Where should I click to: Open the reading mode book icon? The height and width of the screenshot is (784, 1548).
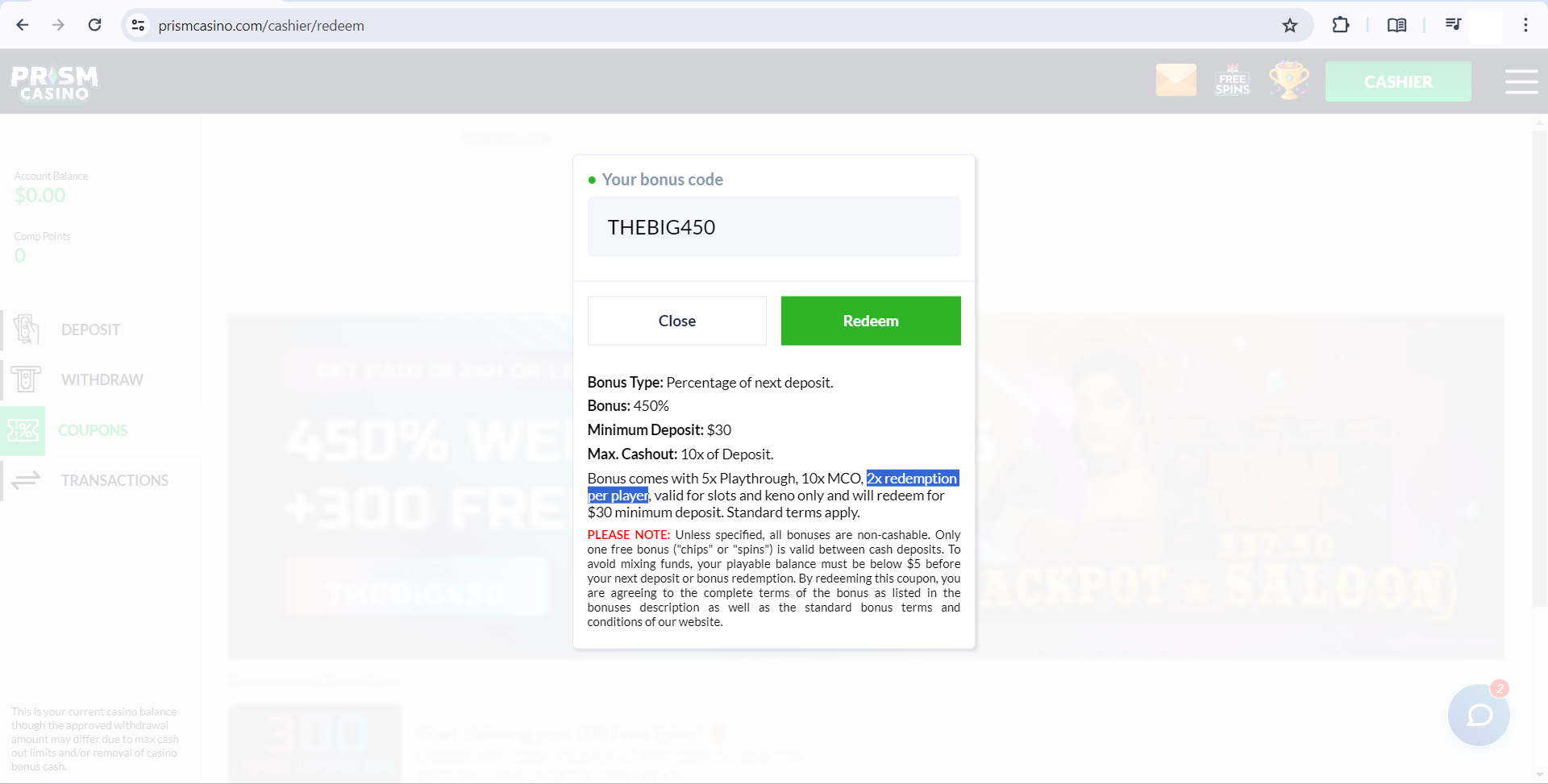(1396, 25)
